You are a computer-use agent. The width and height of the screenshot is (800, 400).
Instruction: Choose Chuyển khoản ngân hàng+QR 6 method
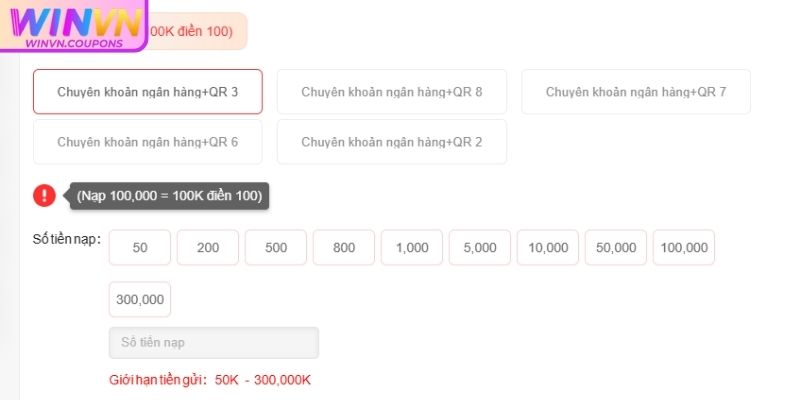(148, 142)
